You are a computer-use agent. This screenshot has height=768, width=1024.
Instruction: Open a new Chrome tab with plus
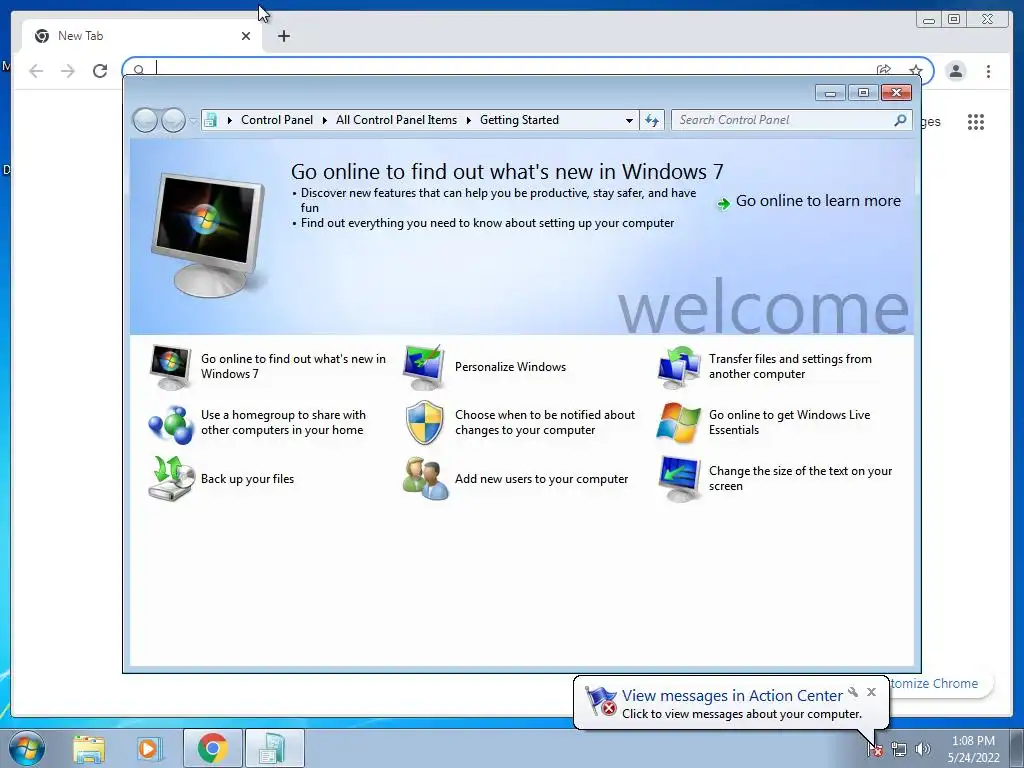pyautogui.click(x=283, y=36)
